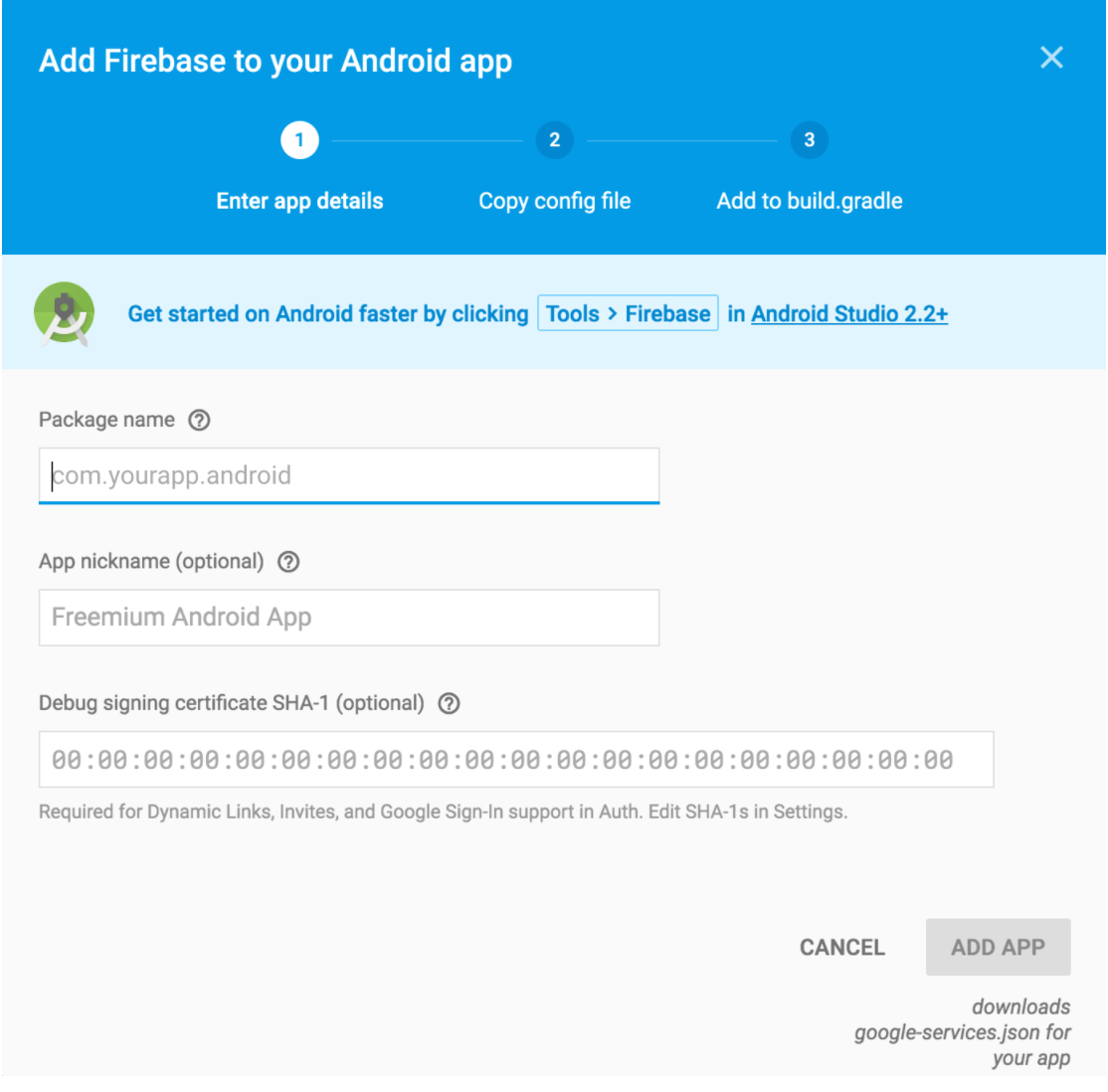Jump to step 2 circle
Viewport: 1108px width, 1092px height.
click(x=554, y=140)
